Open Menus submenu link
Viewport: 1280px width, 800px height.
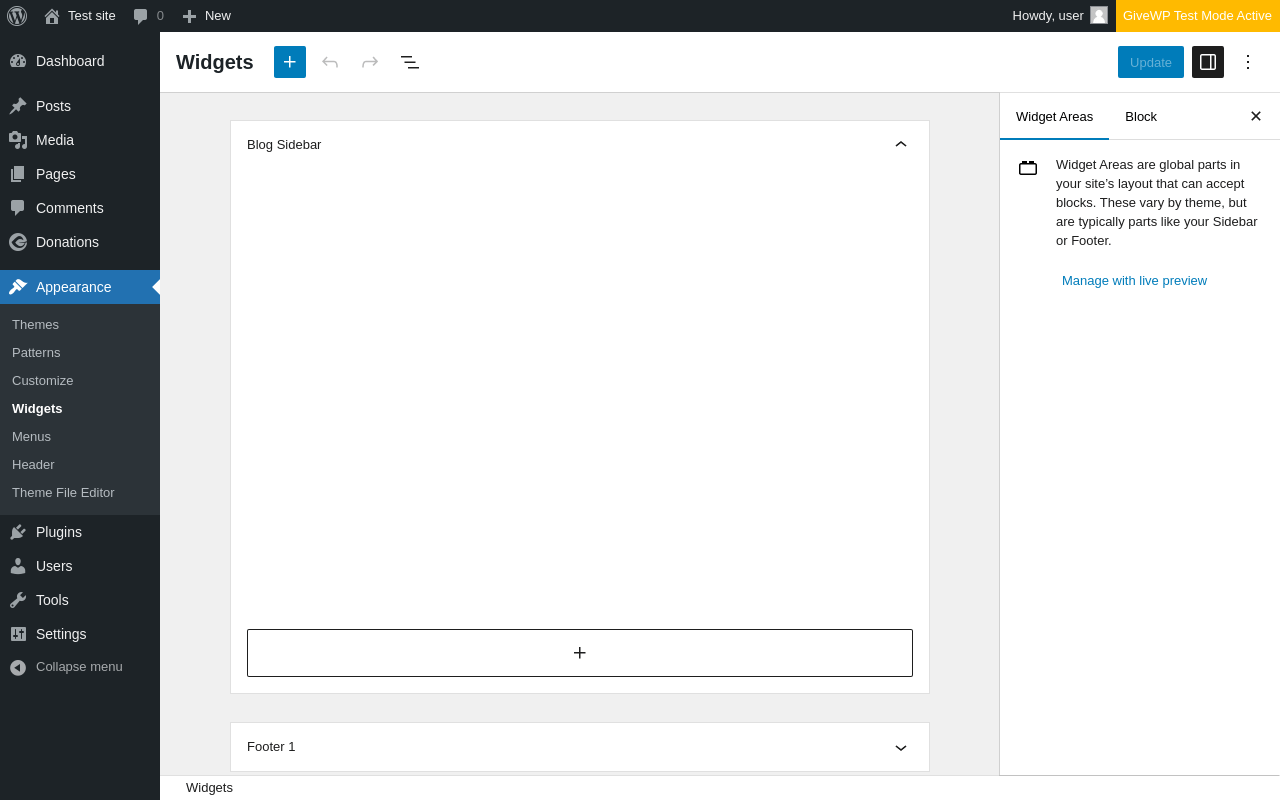[31, 436]
